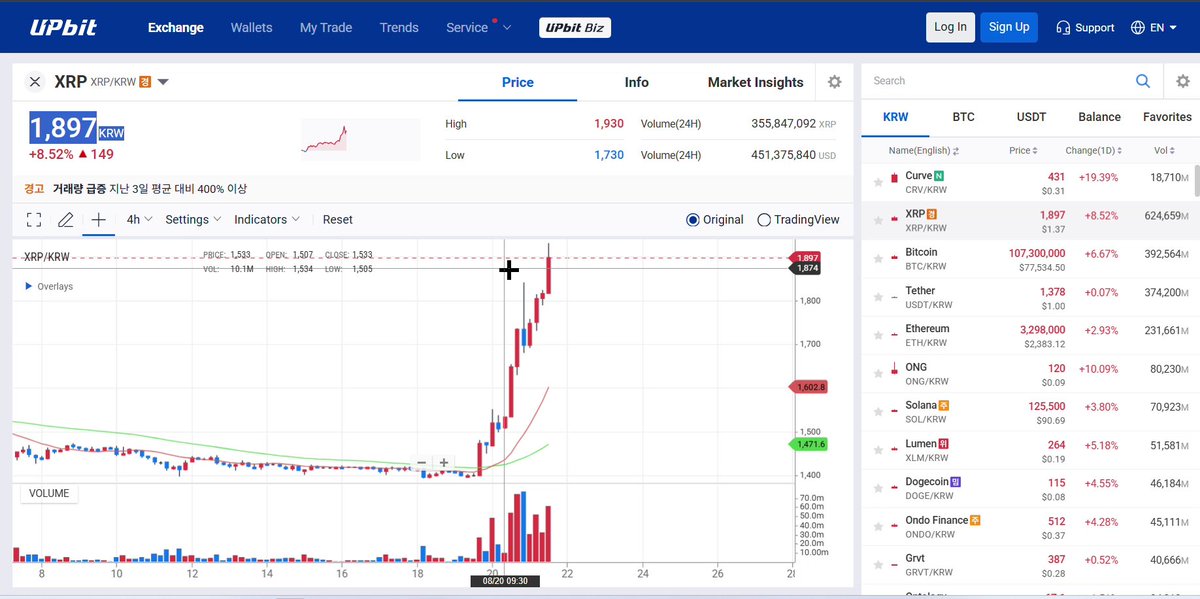Expand the Overlays section on chart

tap(49, 287)
